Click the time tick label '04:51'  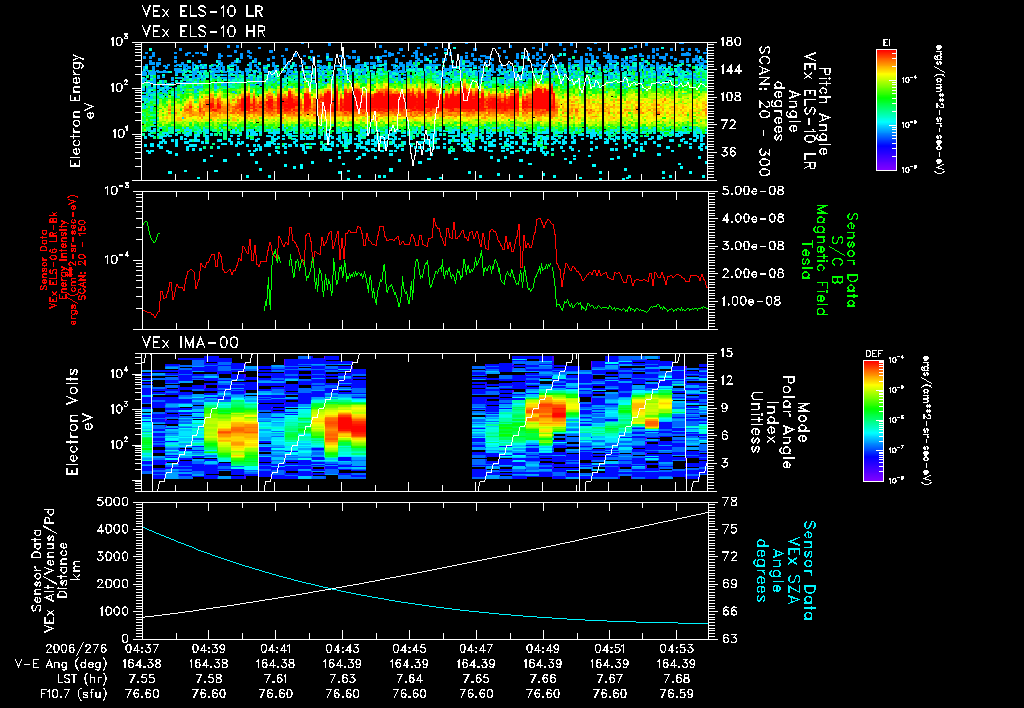pos(609,649)
